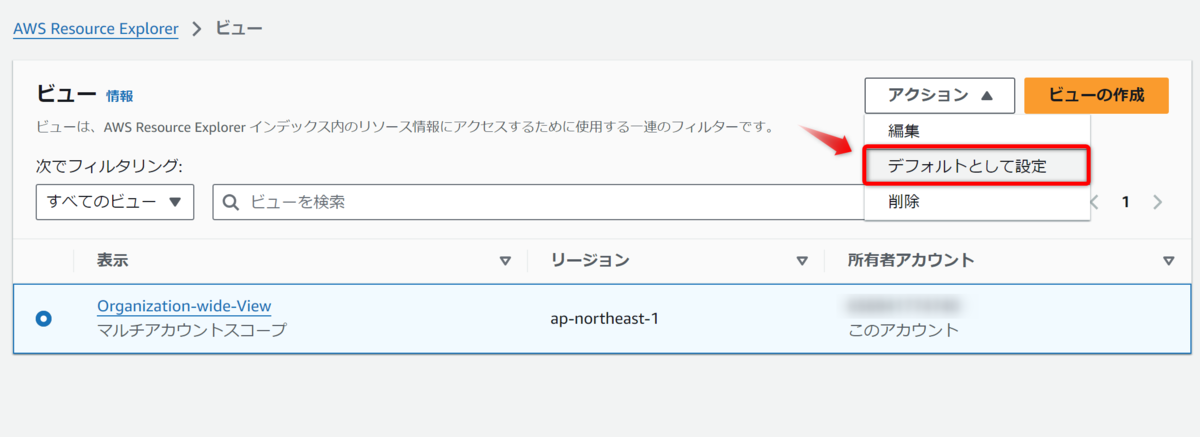Image resolution: width=1200 pixels, height=437 pixels.
Task: Click the 情報 info link
Action: (x=120, y=97)
